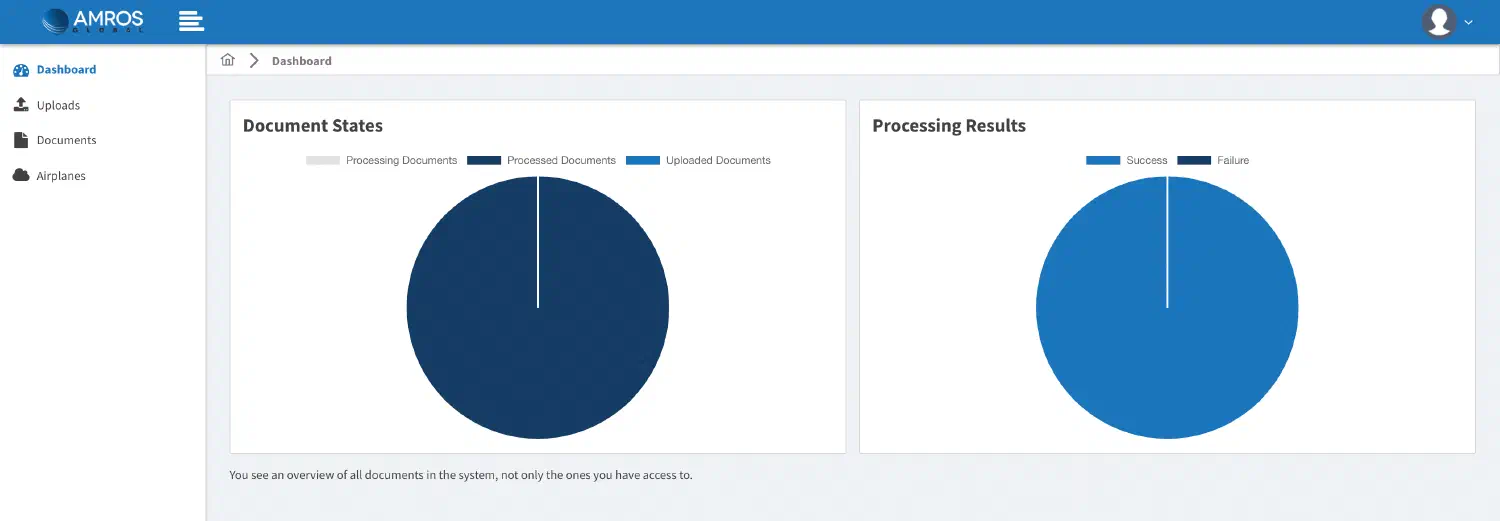Image resolution: width=1500 pixels, height=521 pixels.
Task: Click the home icon in breadcrumb
Action: click(x=228, y=60)
